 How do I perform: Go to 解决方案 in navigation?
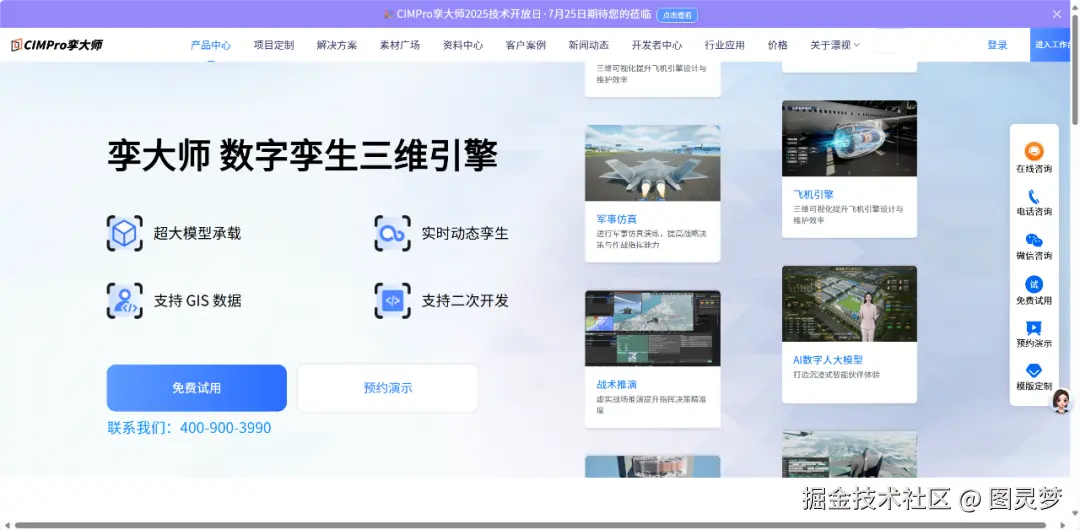click(x=337, y=45)
